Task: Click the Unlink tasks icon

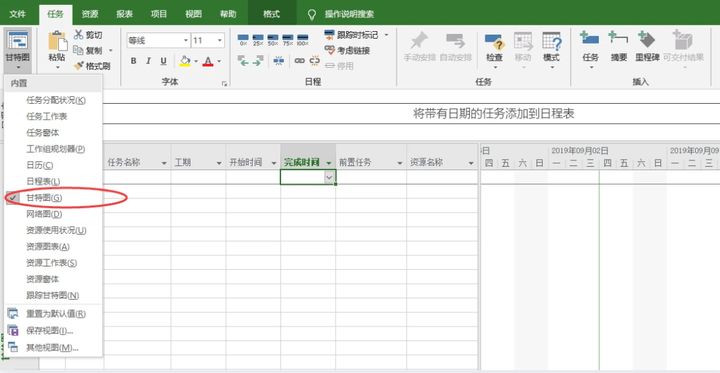Action: tap(315, 61)
